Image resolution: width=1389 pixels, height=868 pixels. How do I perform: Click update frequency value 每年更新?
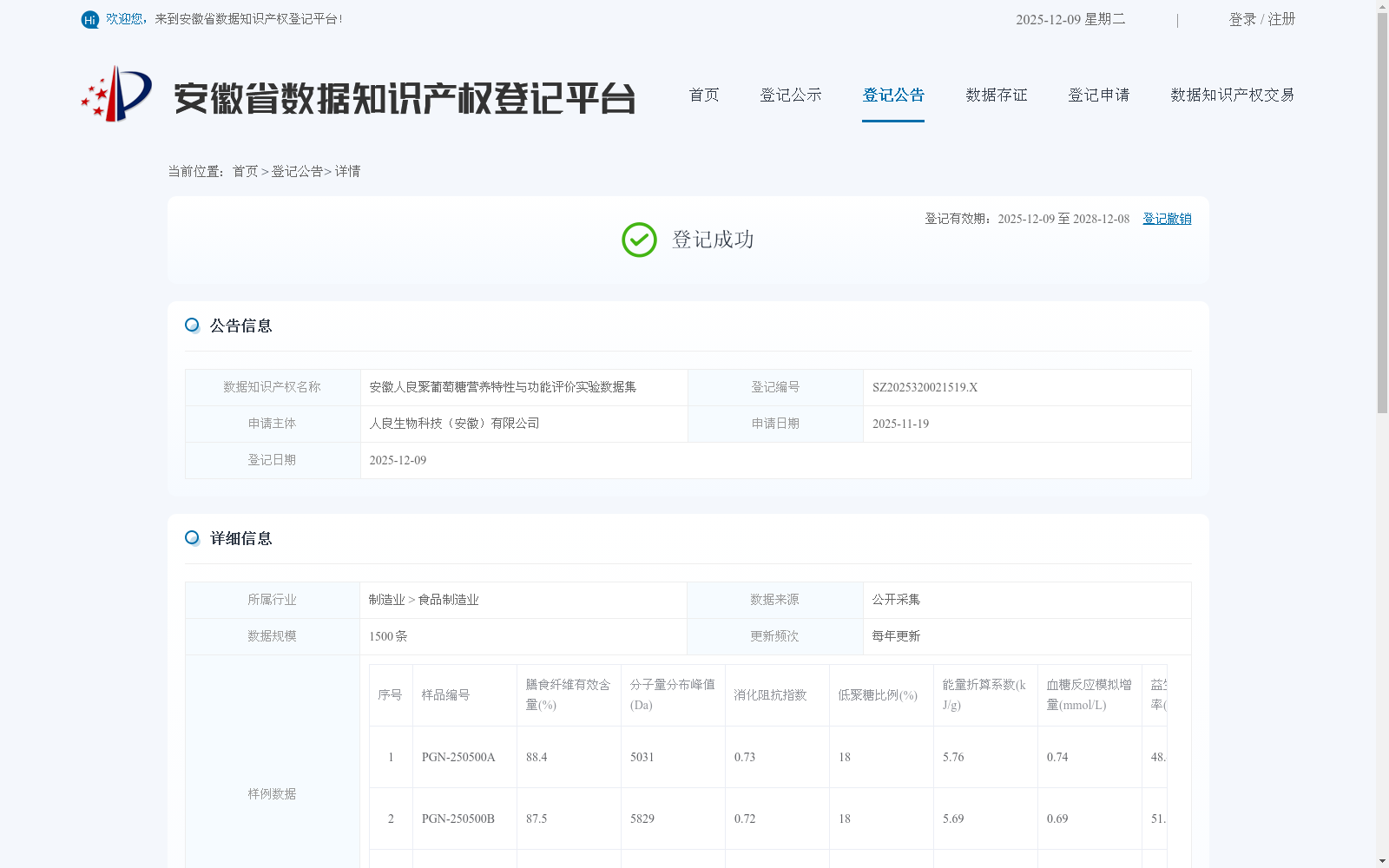click(x=896, y=636)
